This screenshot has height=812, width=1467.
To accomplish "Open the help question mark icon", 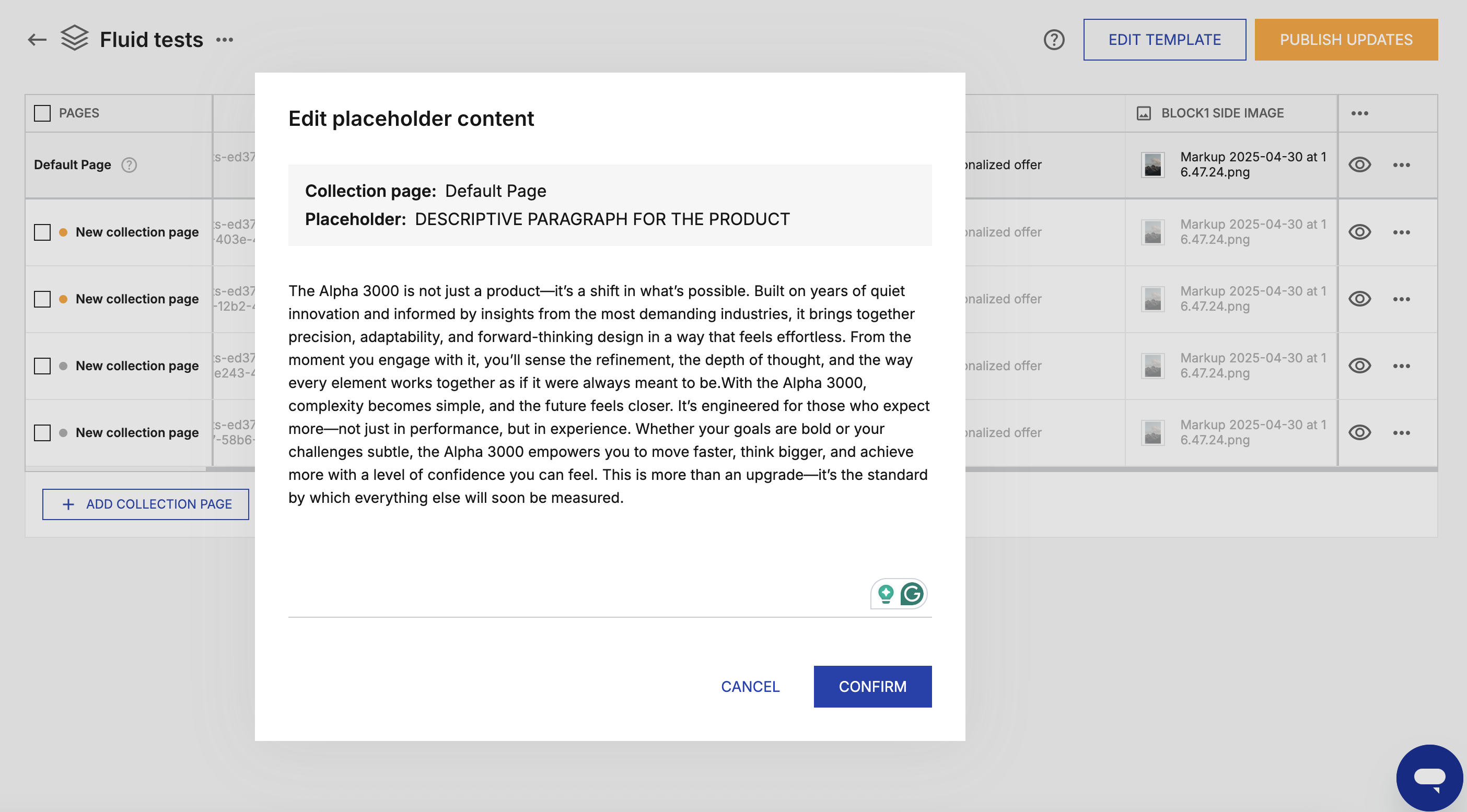I will tap(1054, 40).
